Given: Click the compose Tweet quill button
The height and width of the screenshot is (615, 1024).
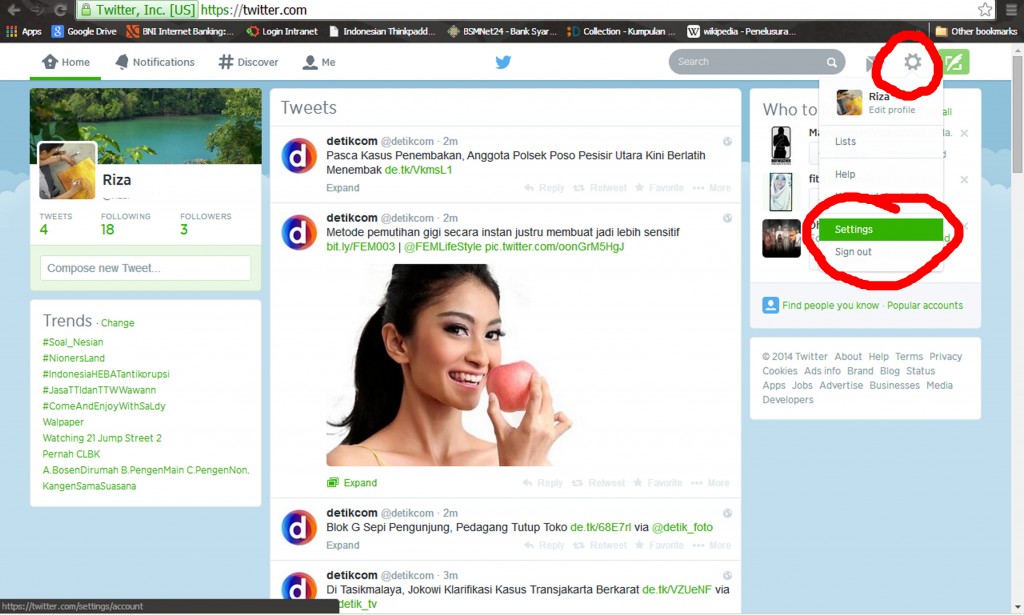Looking at the screenshot, I should [x=953, y=62].
